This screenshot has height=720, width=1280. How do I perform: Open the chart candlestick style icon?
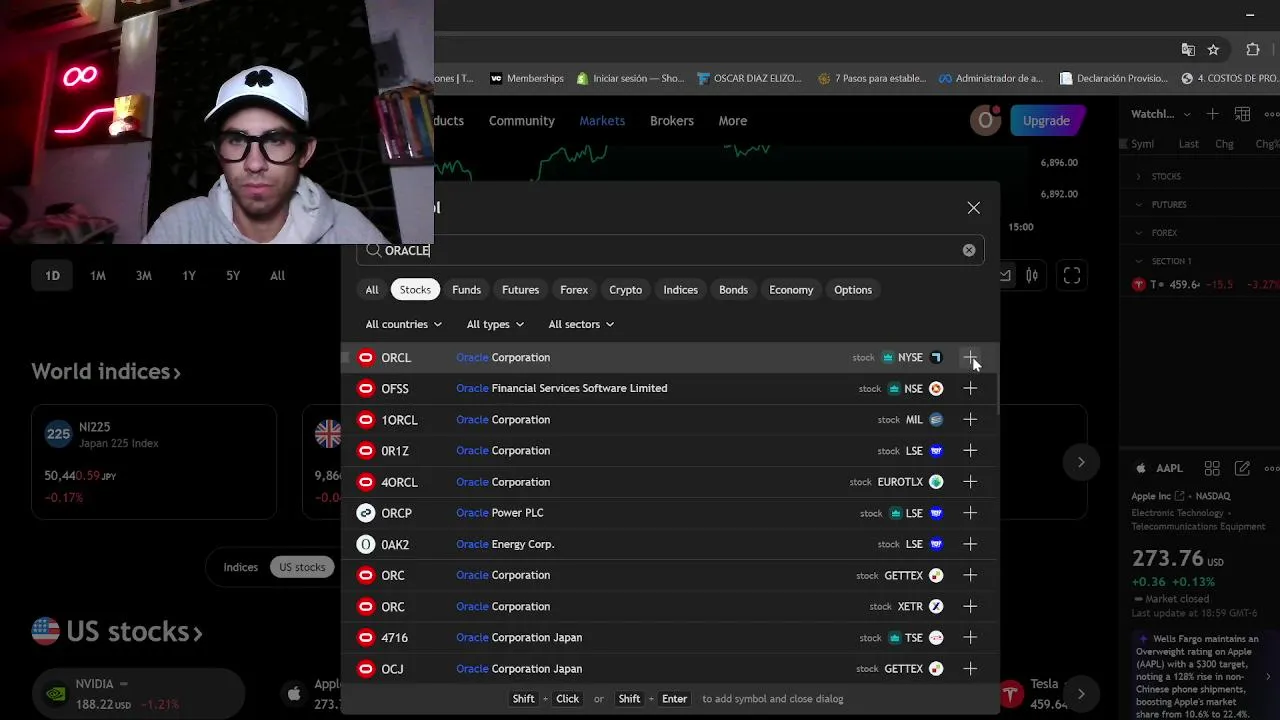pos(1032,275)
